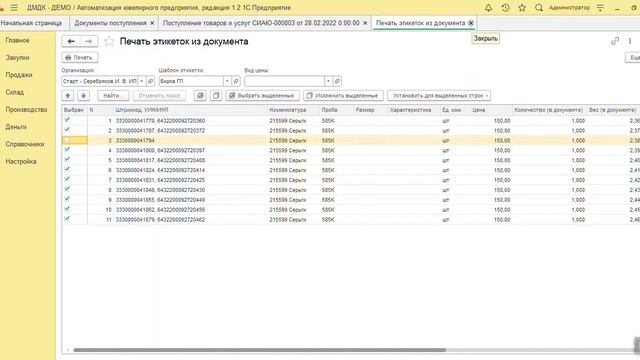Click horizontal scrollbar of the table
640x360 pixels.
click(x=260, y=350)
